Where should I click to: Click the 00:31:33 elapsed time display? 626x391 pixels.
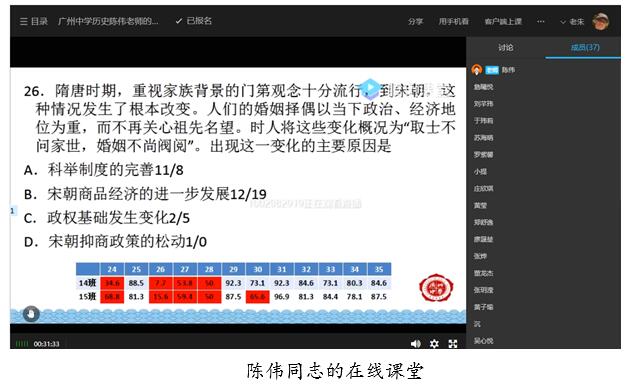(46, 344)
